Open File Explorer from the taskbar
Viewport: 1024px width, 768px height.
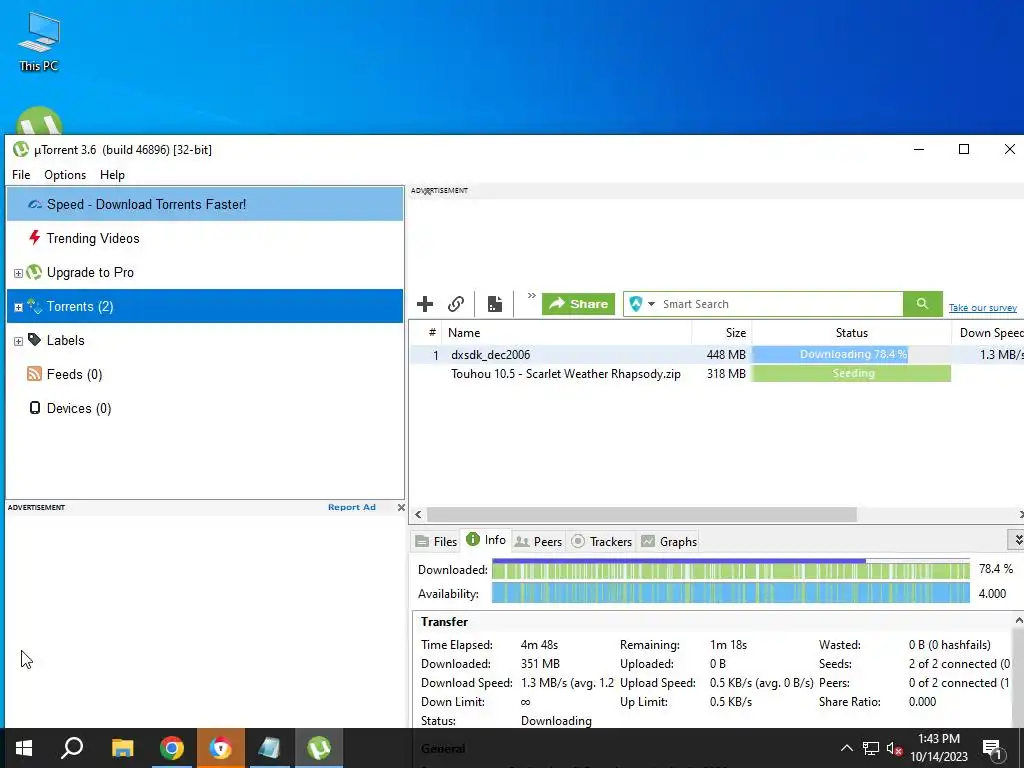(122, 748)
